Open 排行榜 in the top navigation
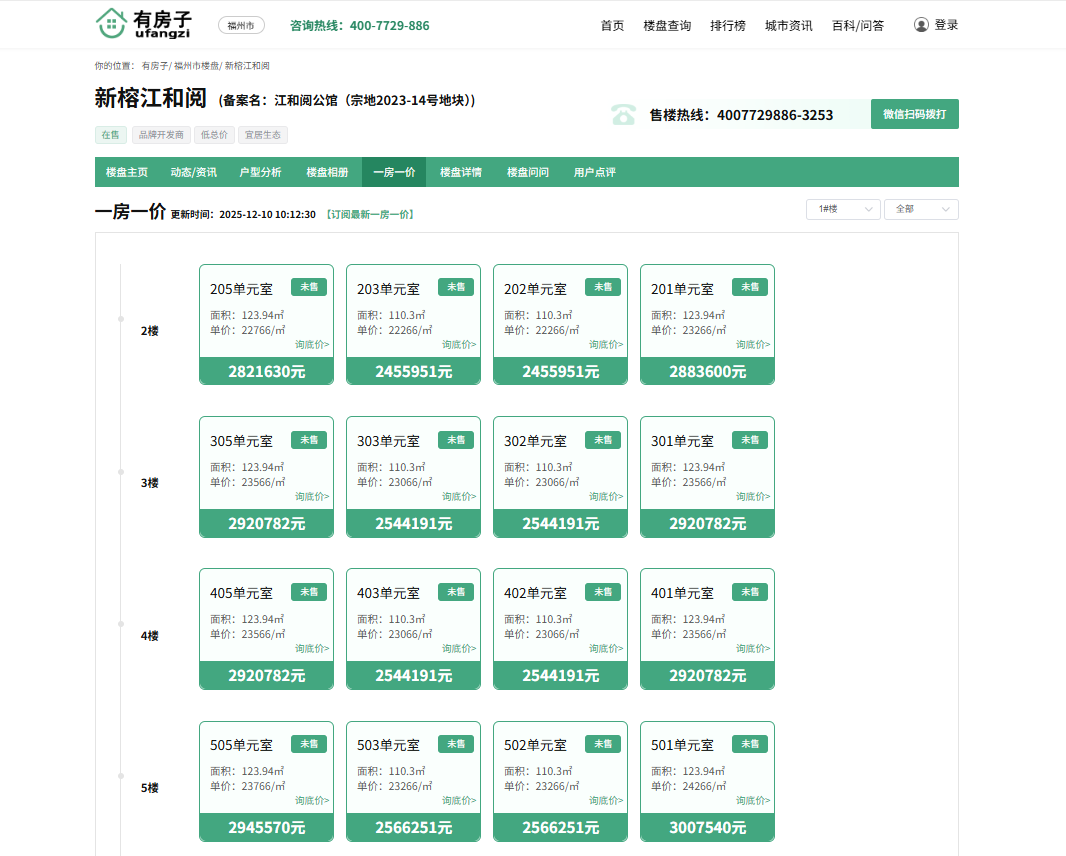 (x=727, y=26)
